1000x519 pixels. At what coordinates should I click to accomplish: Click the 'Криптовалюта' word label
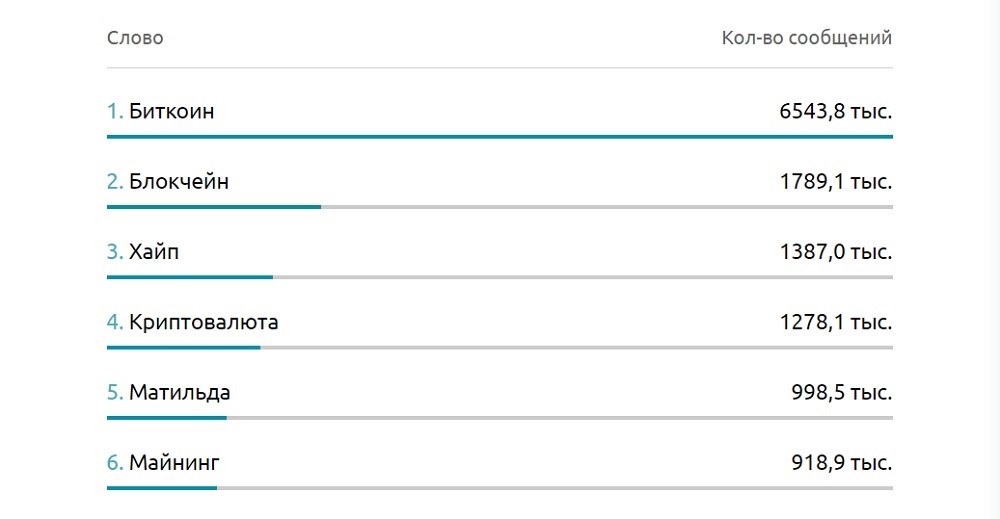pos(203,322)
